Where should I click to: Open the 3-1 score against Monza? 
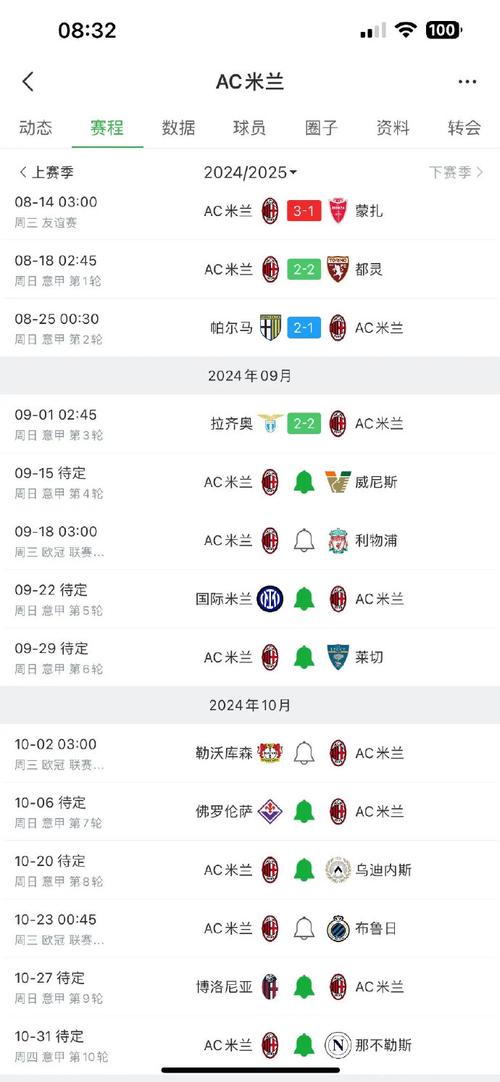click(304, 210)
